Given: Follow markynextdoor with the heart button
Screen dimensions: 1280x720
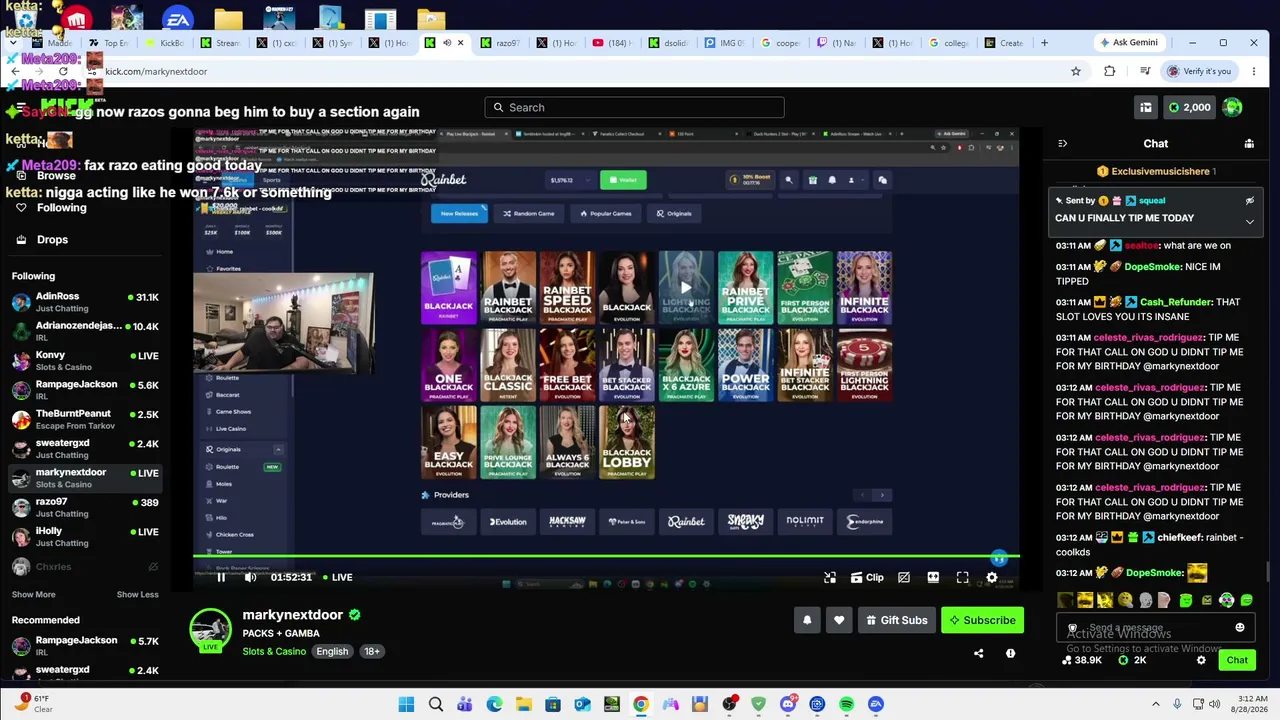Looking at the screenshot, I should [839, 620].
